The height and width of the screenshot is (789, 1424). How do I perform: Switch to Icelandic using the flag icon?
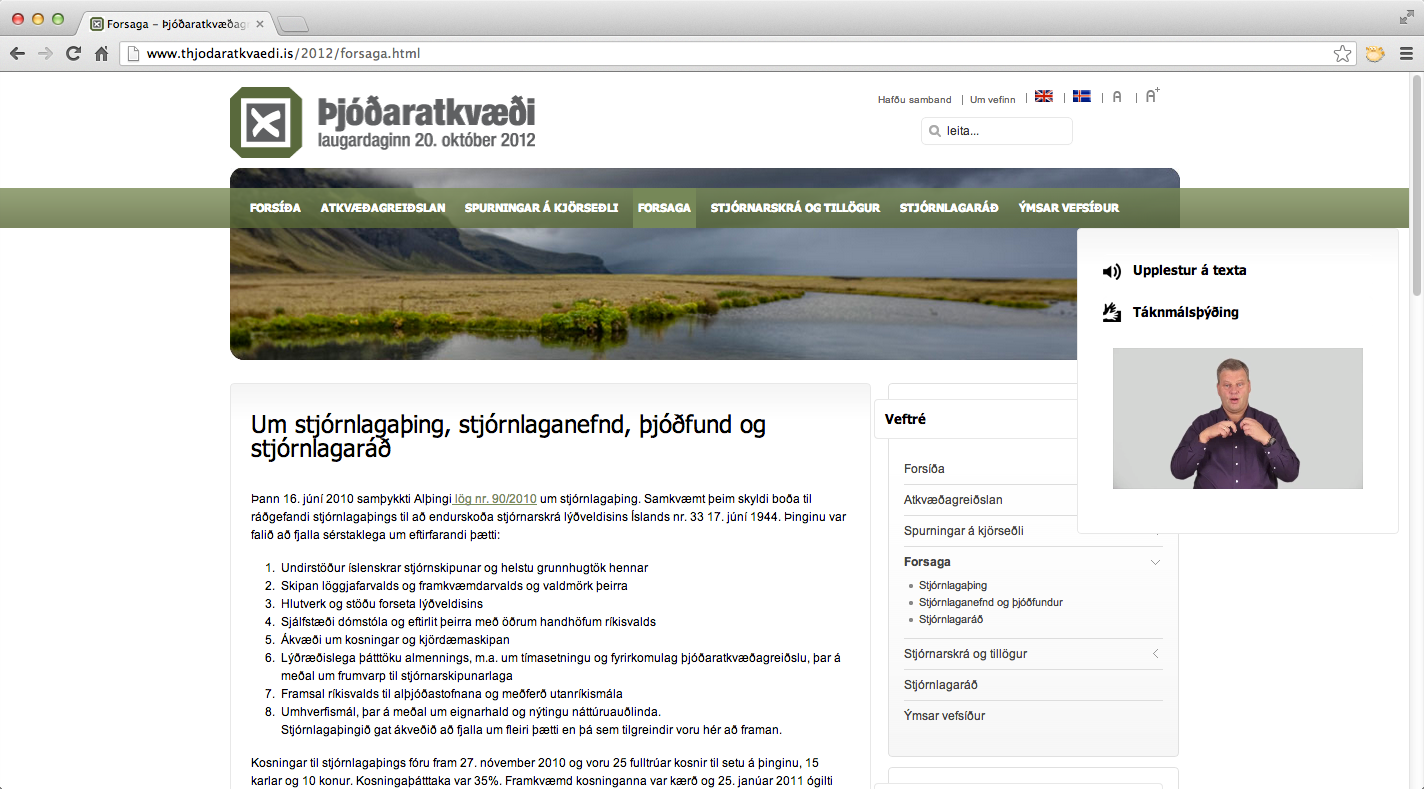1081,97
